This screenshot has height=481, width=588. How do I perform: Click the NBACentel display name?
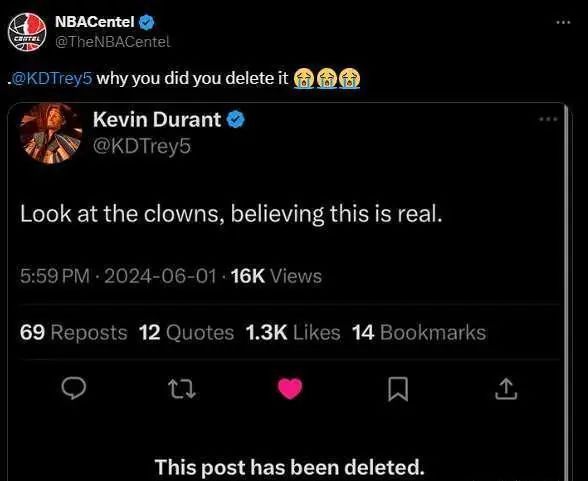click(94, 22)
